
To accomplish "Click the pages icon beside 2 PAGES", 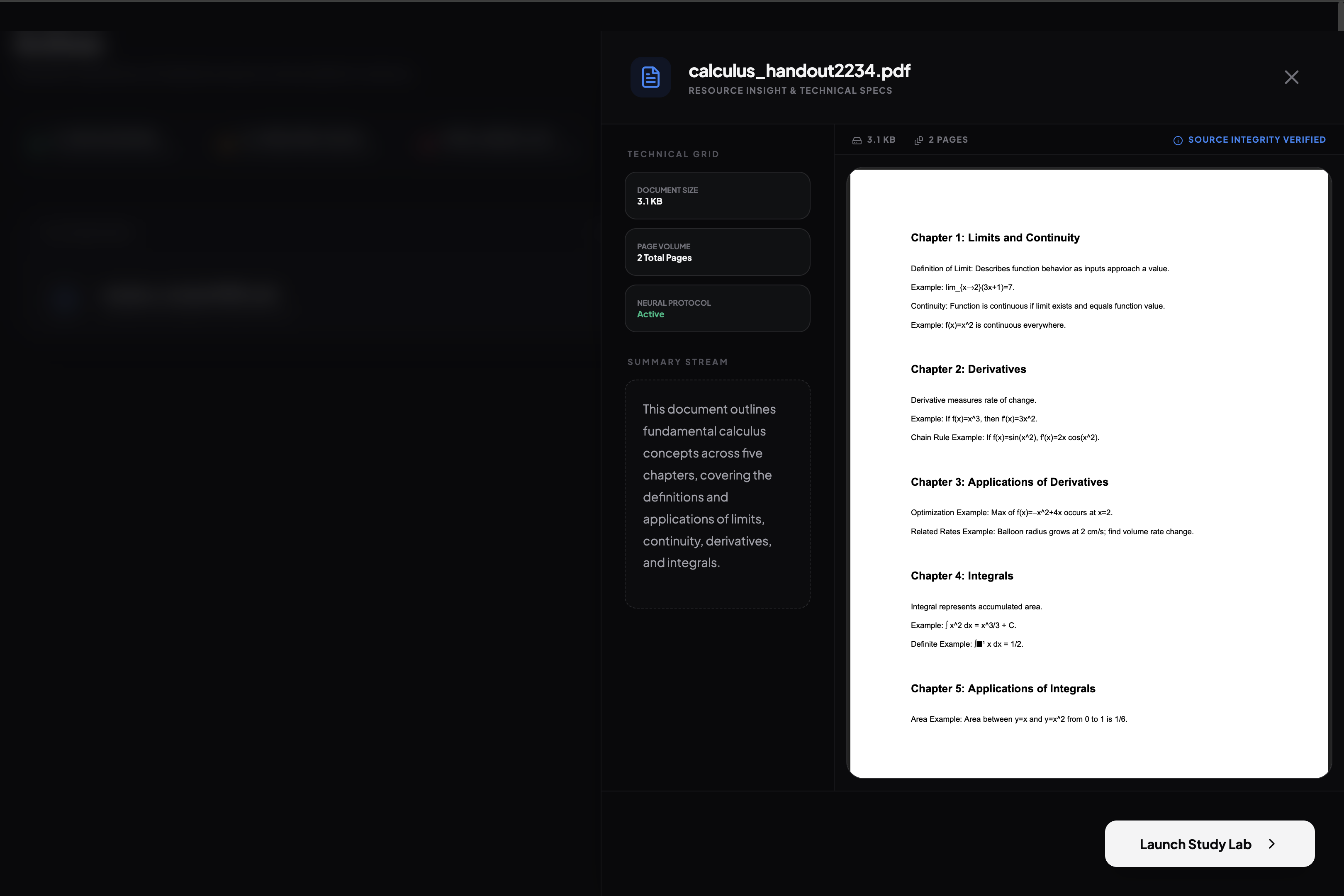I will click(918, 141).
